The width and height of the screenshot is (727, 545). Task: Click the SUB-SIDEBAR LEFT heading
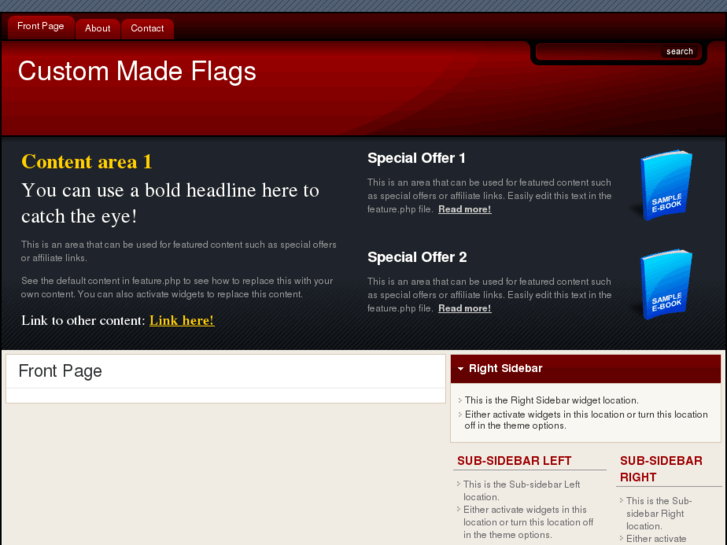coord(514,461)
